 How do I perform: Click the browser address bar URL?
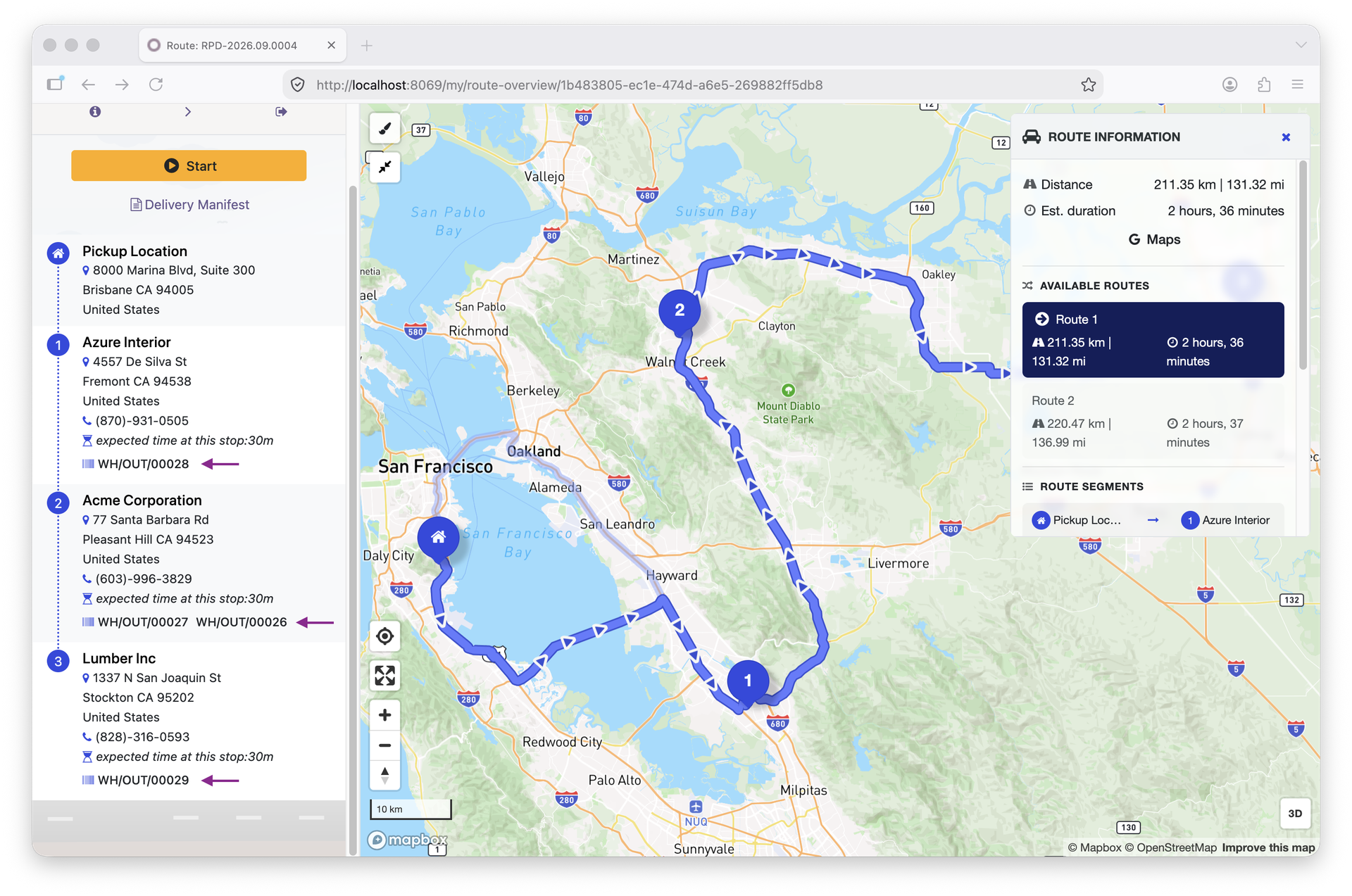tap(569, 84)
